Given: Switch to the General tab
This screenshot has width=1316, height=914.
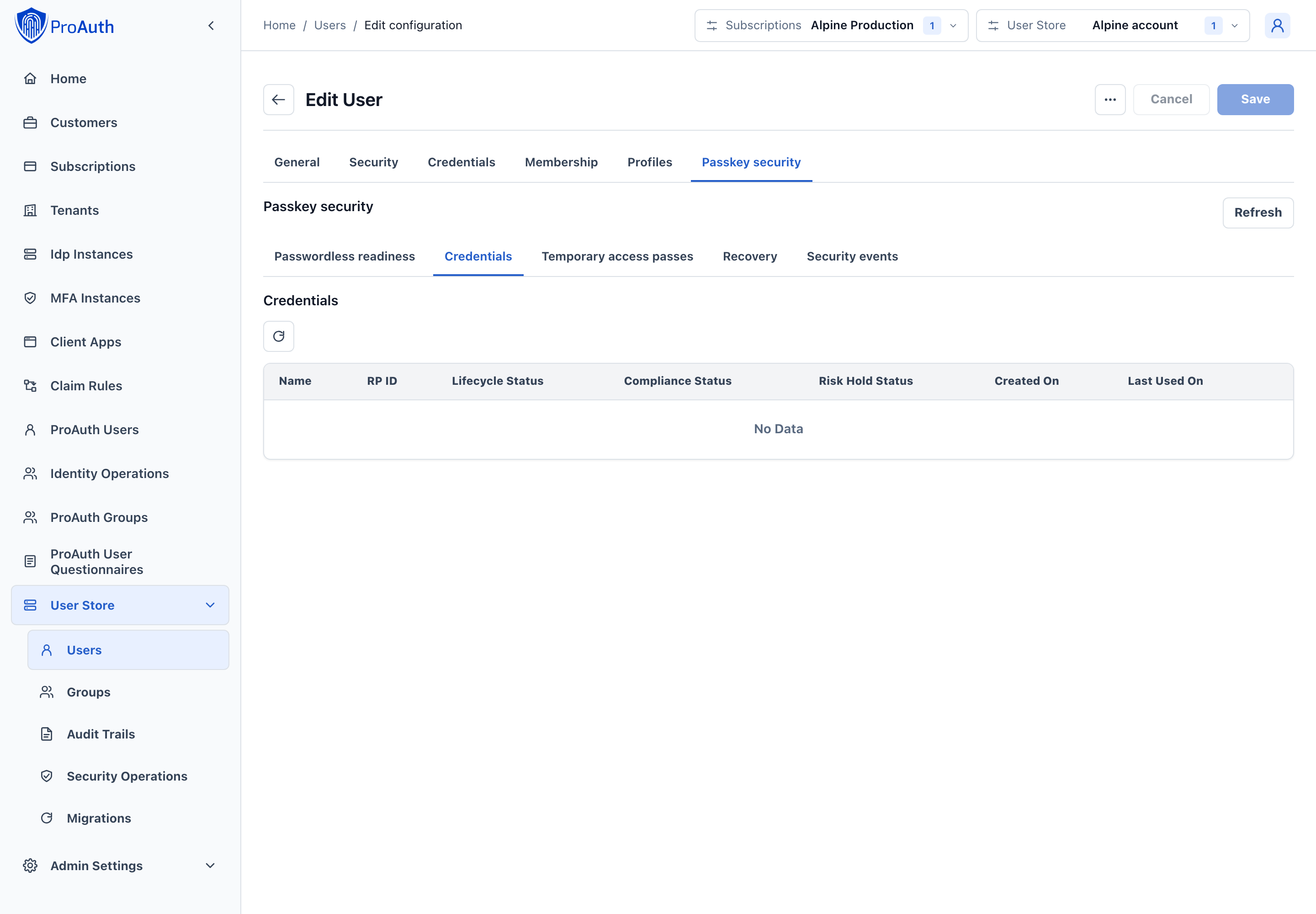Looking at the screenshot, I should point(297,162).
